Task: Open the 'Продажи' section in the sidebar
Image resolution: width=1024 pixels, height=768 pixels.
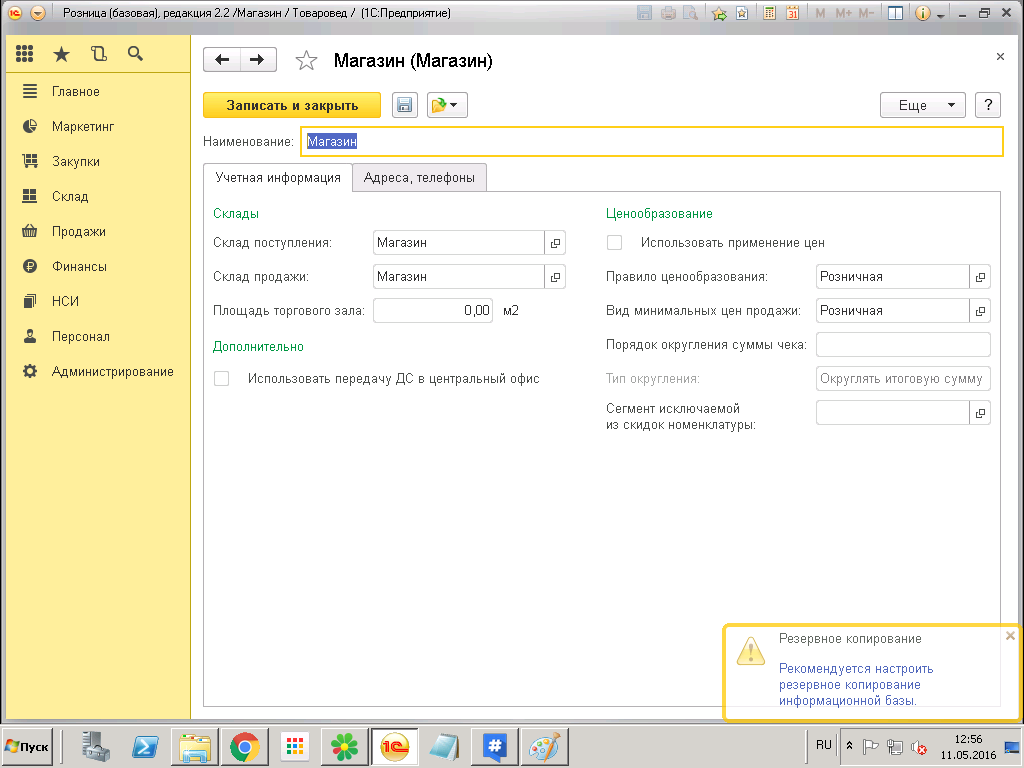Action: [79, 231]
